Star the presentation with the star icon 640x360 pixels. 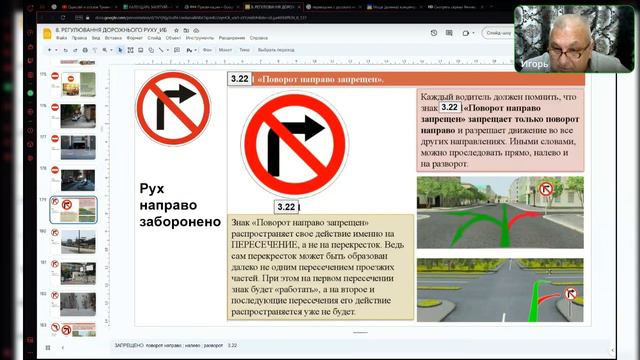[x=176, y=31]
